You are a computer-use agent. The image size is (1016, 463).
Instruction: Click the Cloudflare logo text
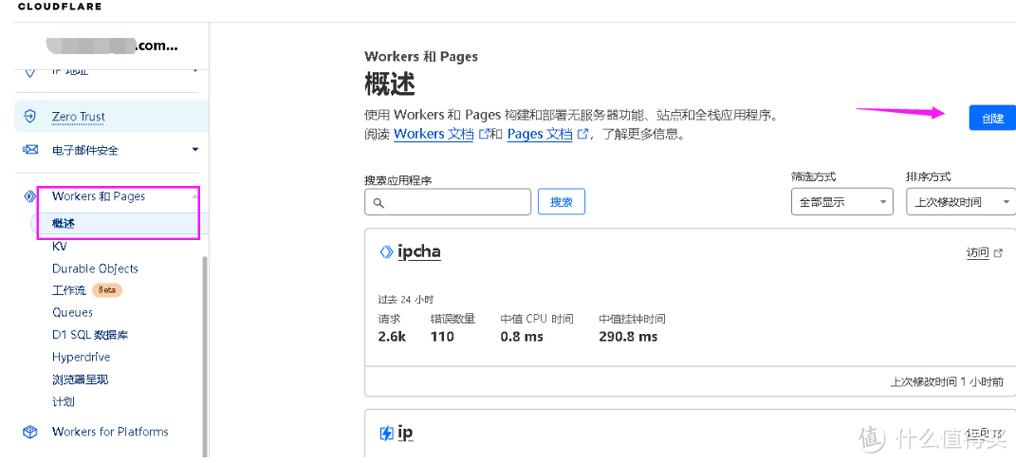coord(60,6)
